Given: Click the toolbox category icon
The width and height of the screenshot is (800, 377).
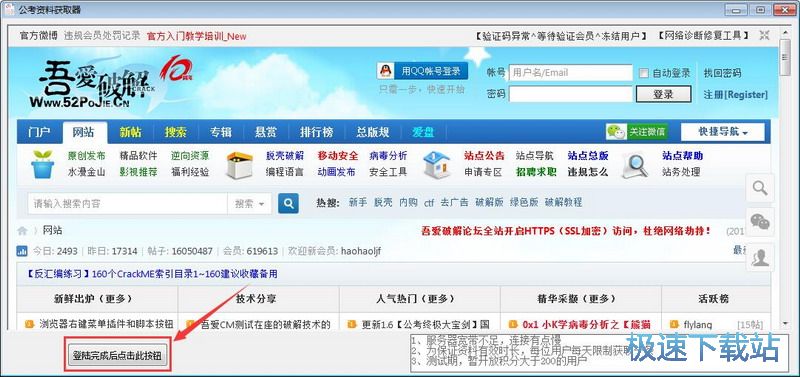Looking at the screenshot, I should tap(239, 165).
